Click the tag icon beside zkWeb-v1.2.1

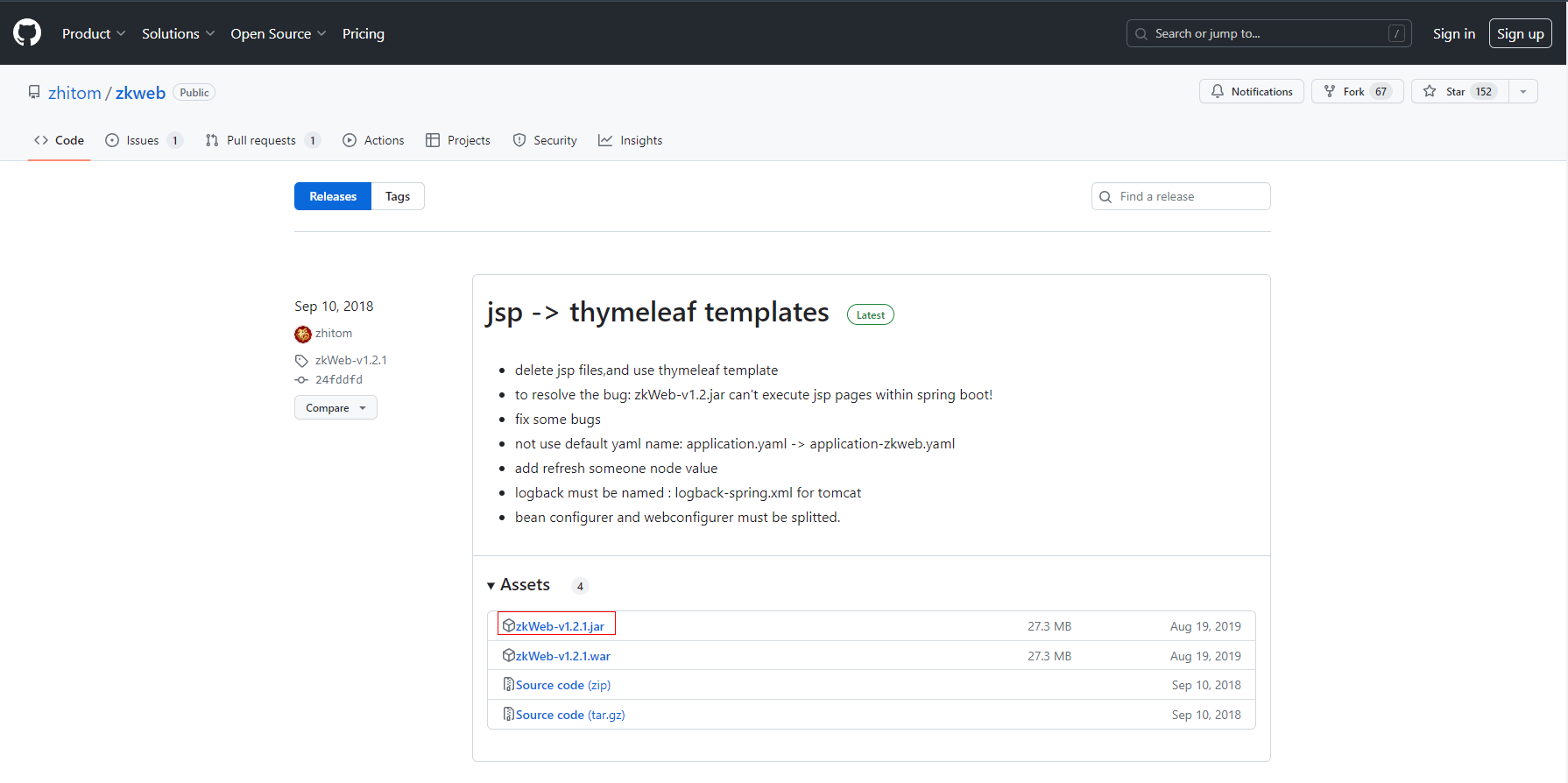(x=301, y=361)
